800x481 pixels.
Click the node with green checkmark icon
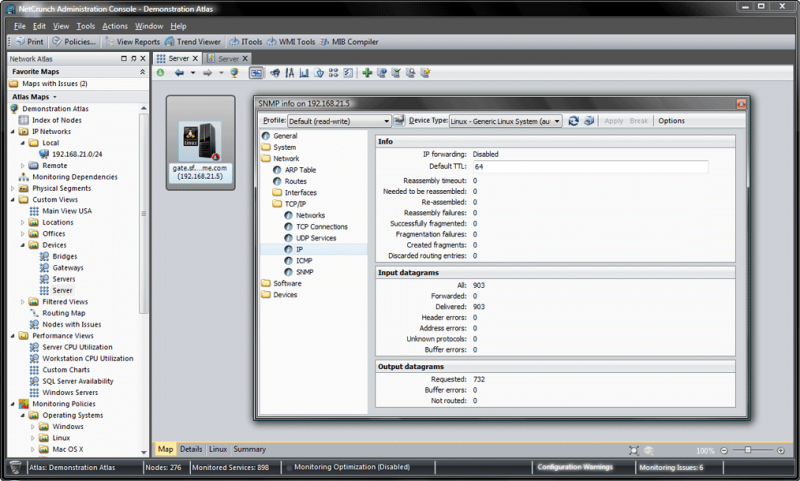pyautogui.click(x=396, y=73)
